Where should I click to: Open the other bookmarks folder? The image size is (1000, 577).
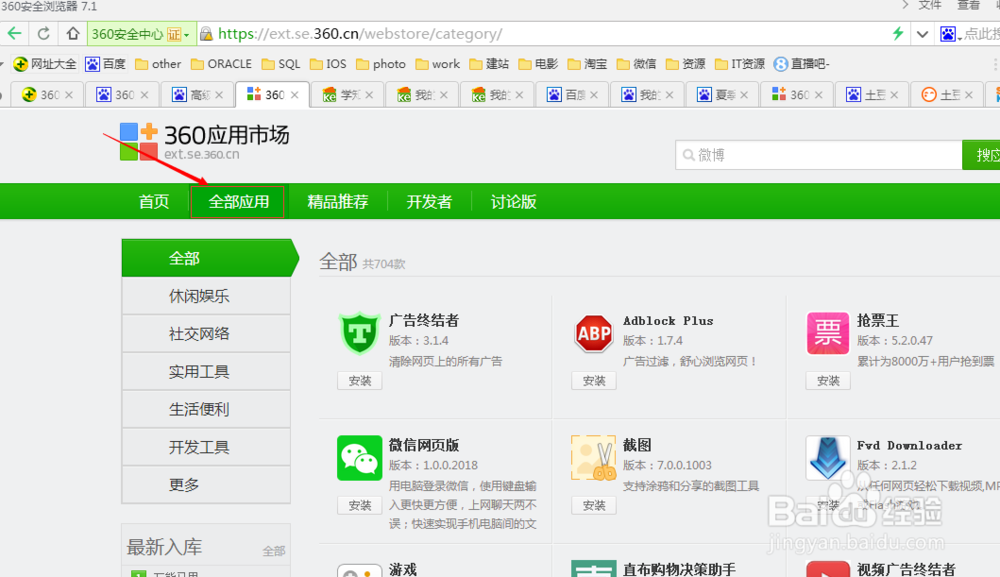[x=158, y=64]
